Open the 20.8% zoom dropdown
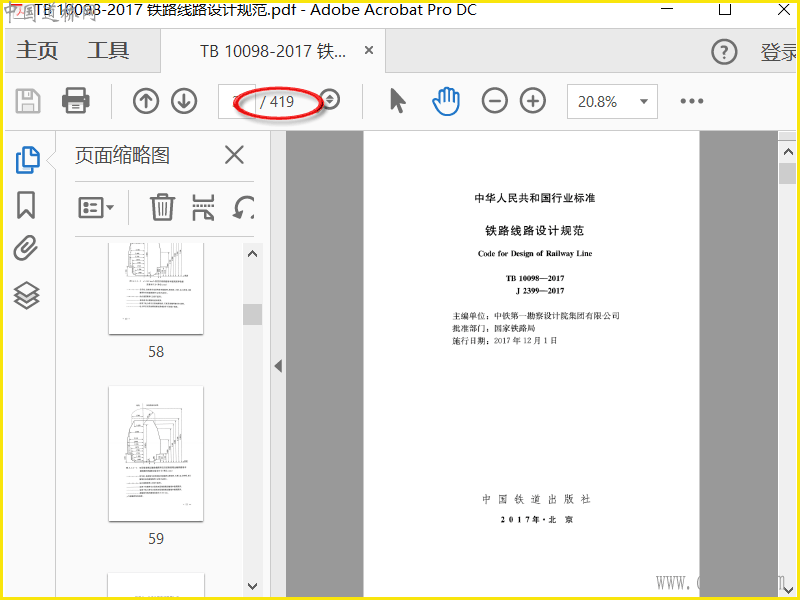This screenshot has height=600, width=800. coord(612,102)
